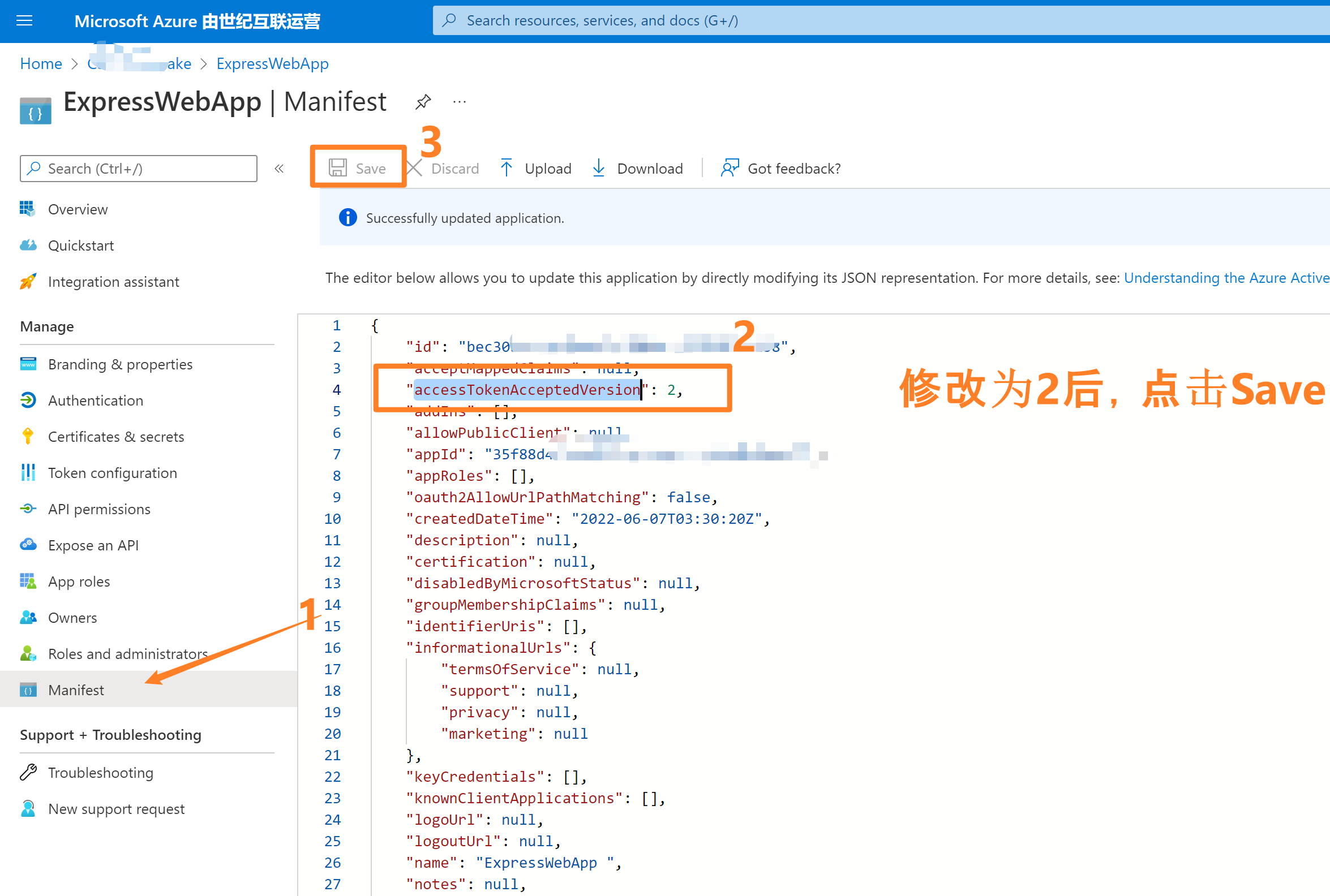Click the Manifest braces icon beside title

click(36, 111)
